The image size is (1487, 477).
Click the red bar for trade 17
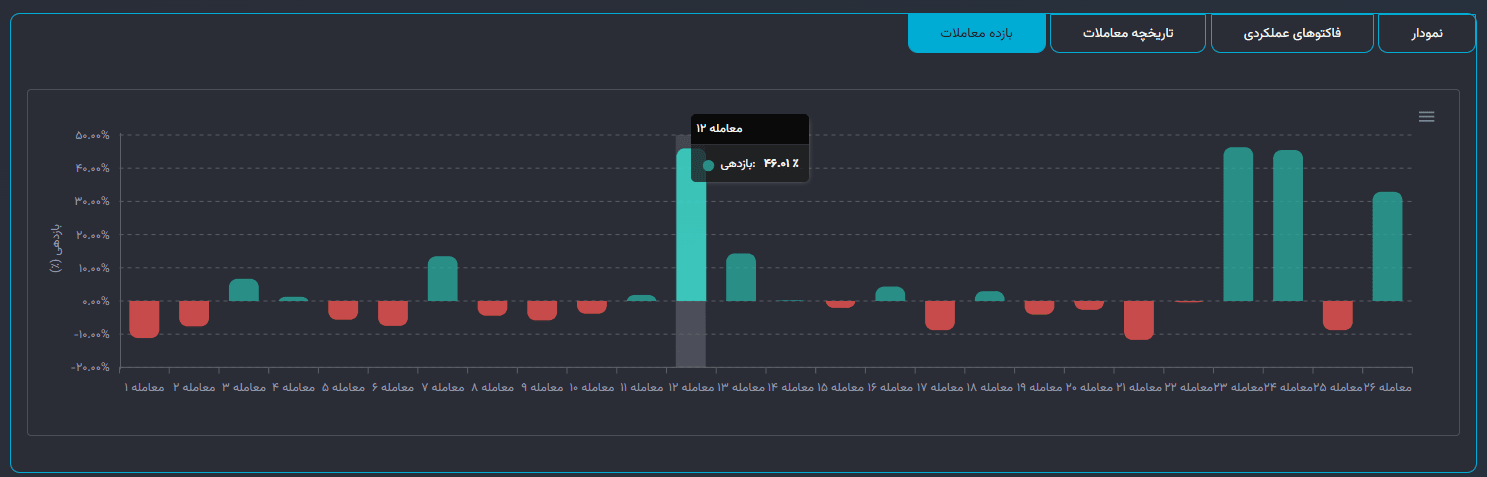coord(939,315)
